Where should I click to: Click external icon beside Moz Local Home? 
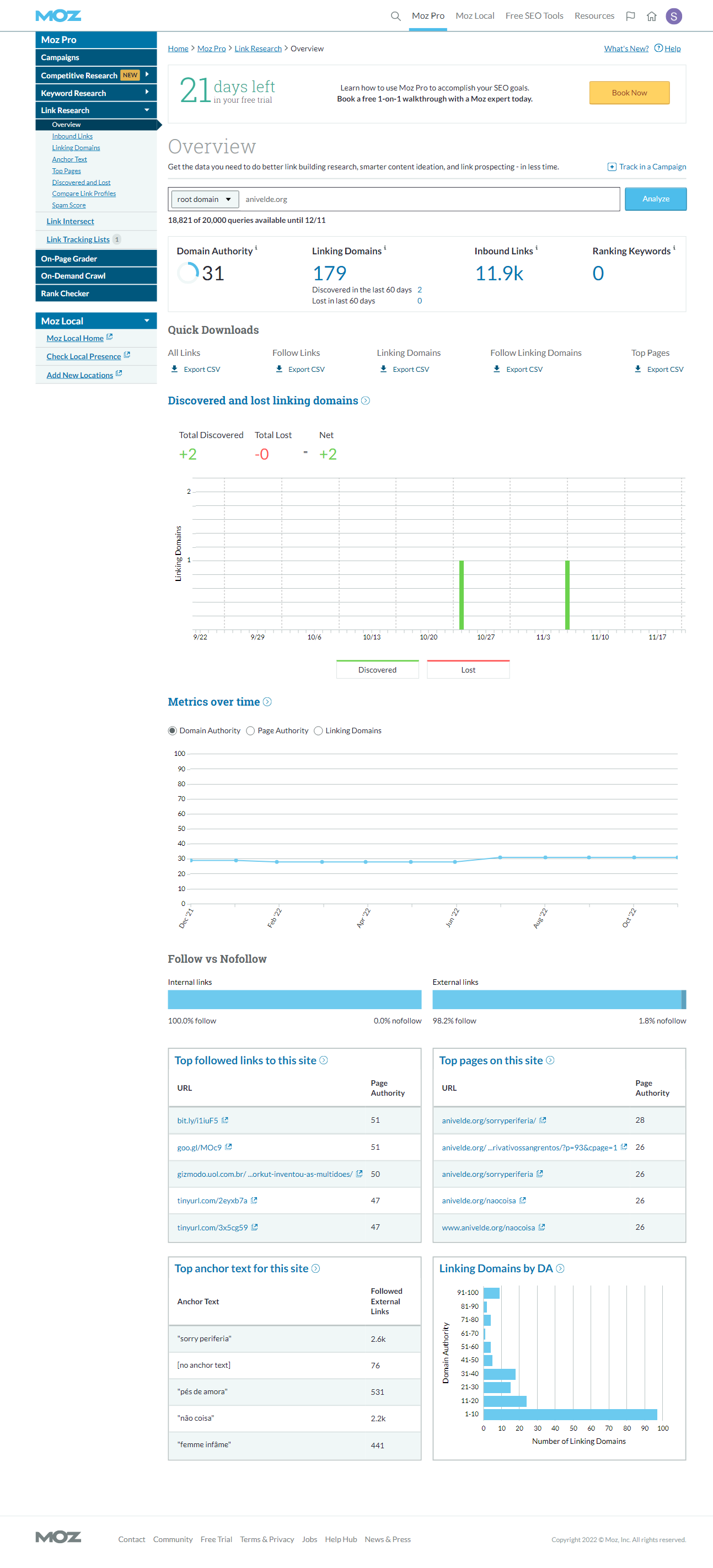(110, 337)
